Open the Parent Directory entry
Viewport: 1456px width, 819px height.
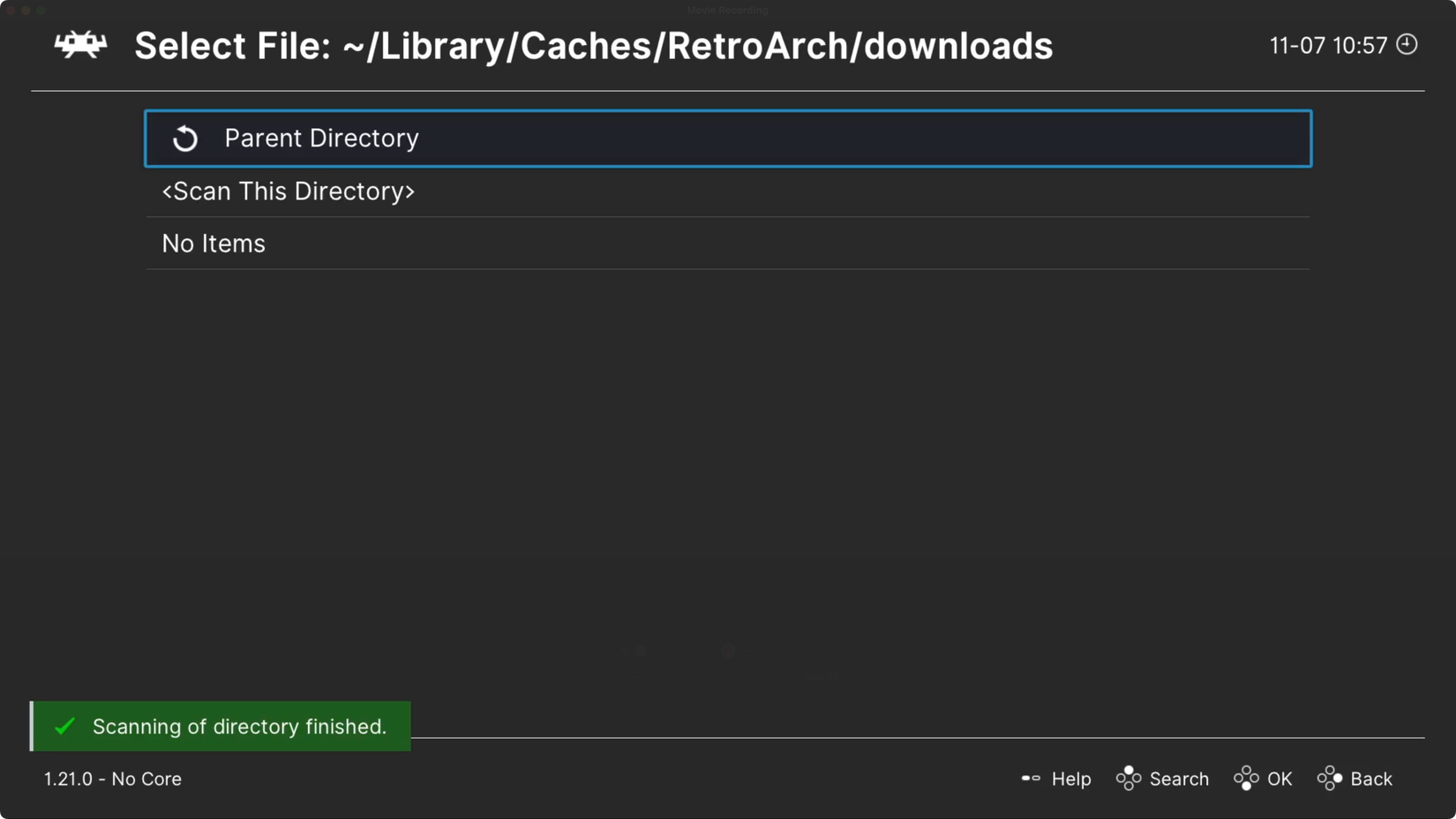tap(728, 139)
